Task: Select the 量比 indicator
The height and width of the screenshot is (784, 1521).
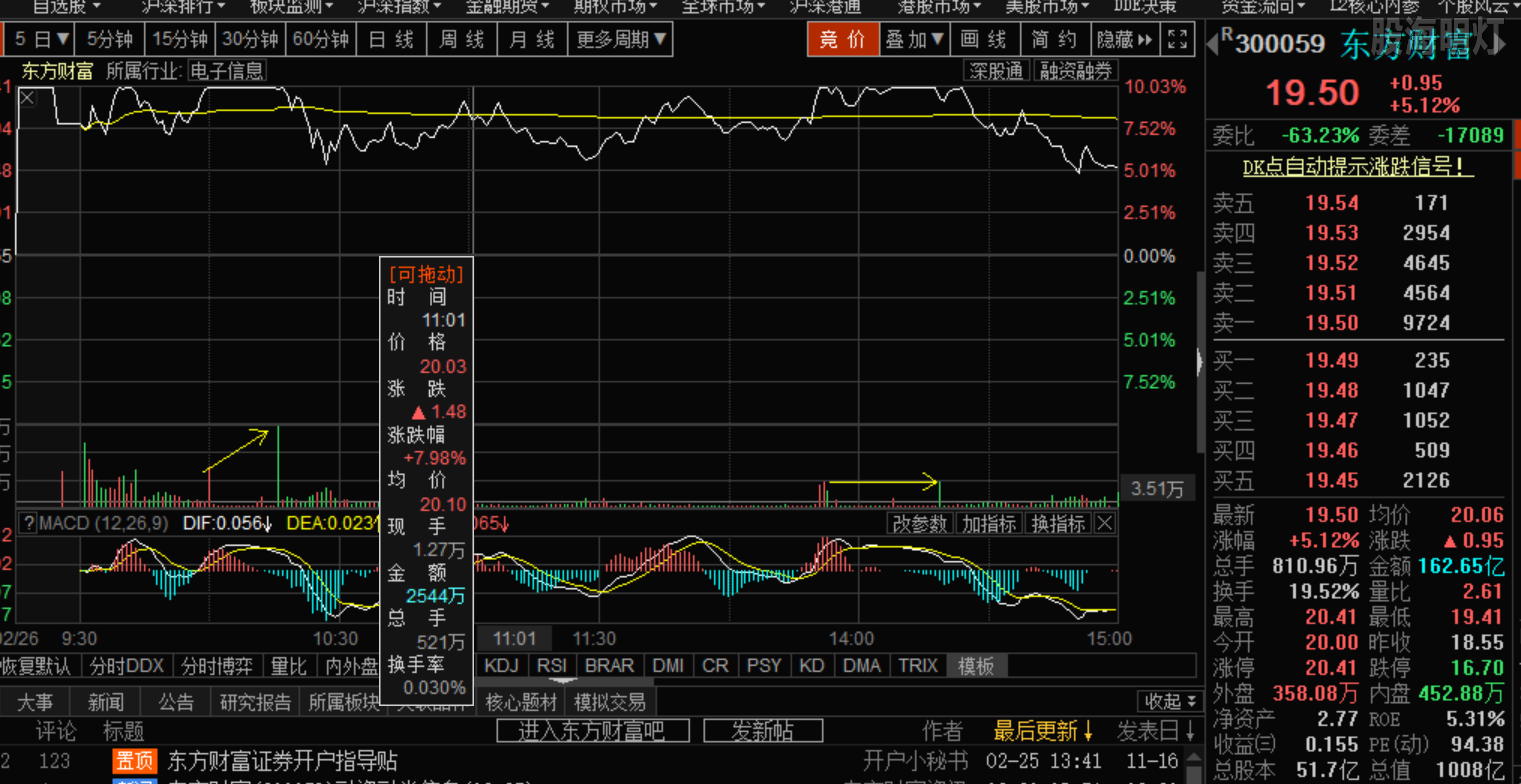Action: (289, 666)
